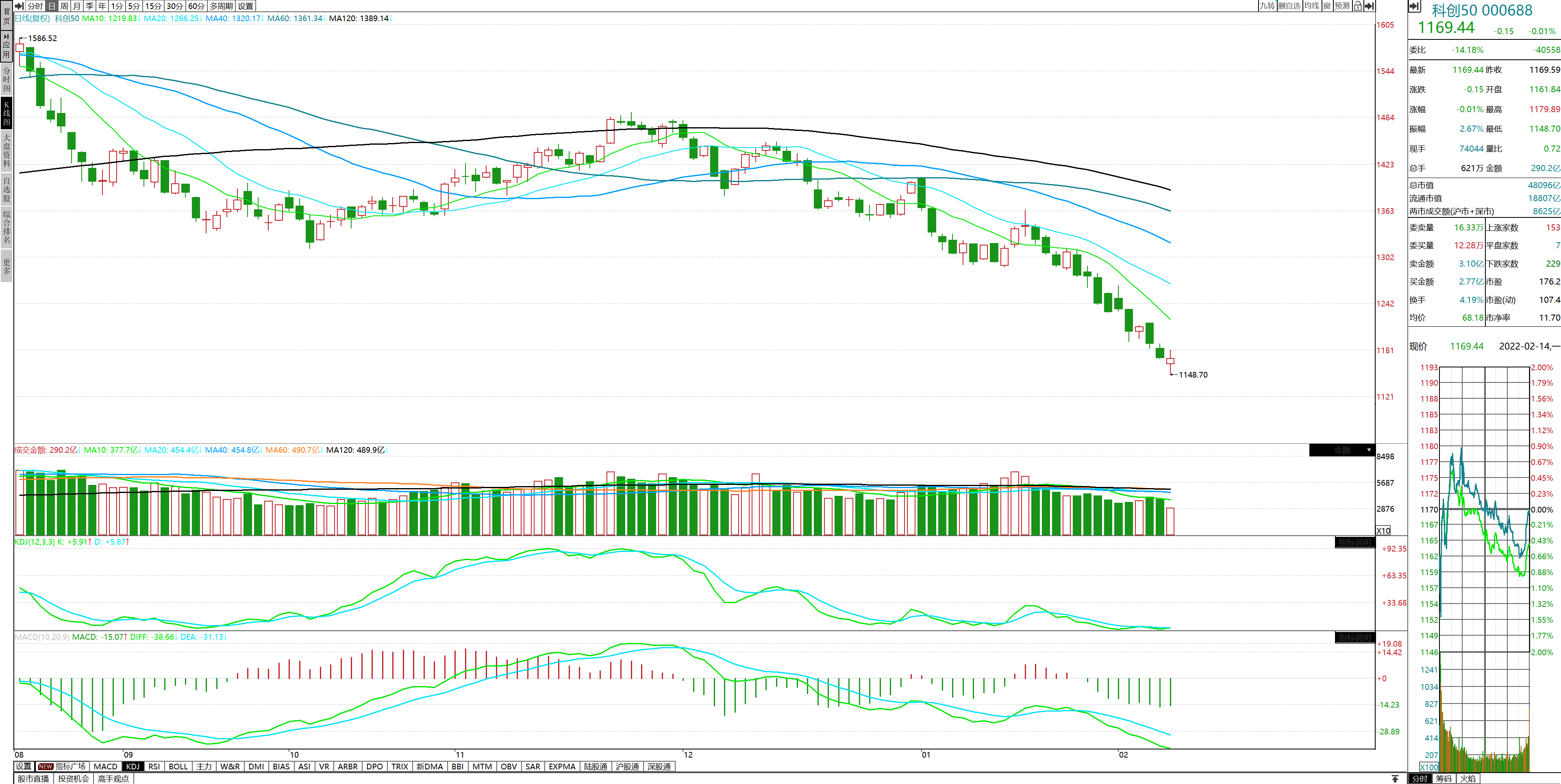This screenshot has height=784, width=1561.
Task: Open the NEW 指标广场 indicator plaza
Action: [62, 767]
